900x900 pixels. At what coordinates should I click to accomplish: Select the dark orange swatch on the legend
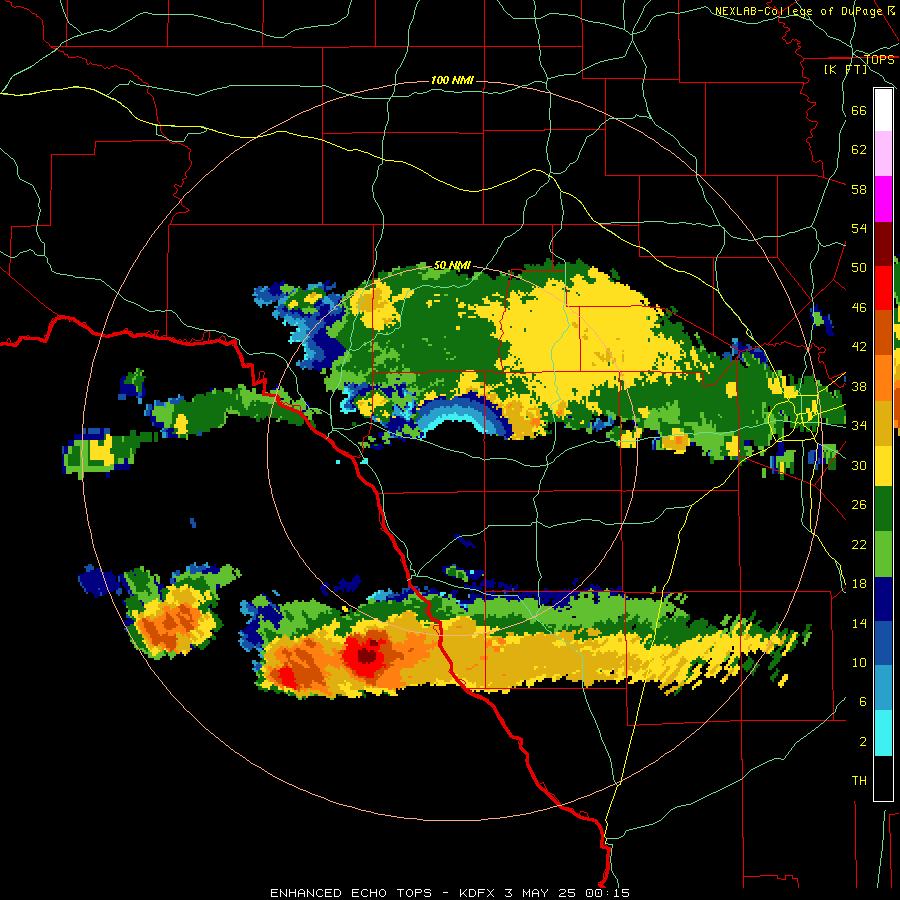883,333
